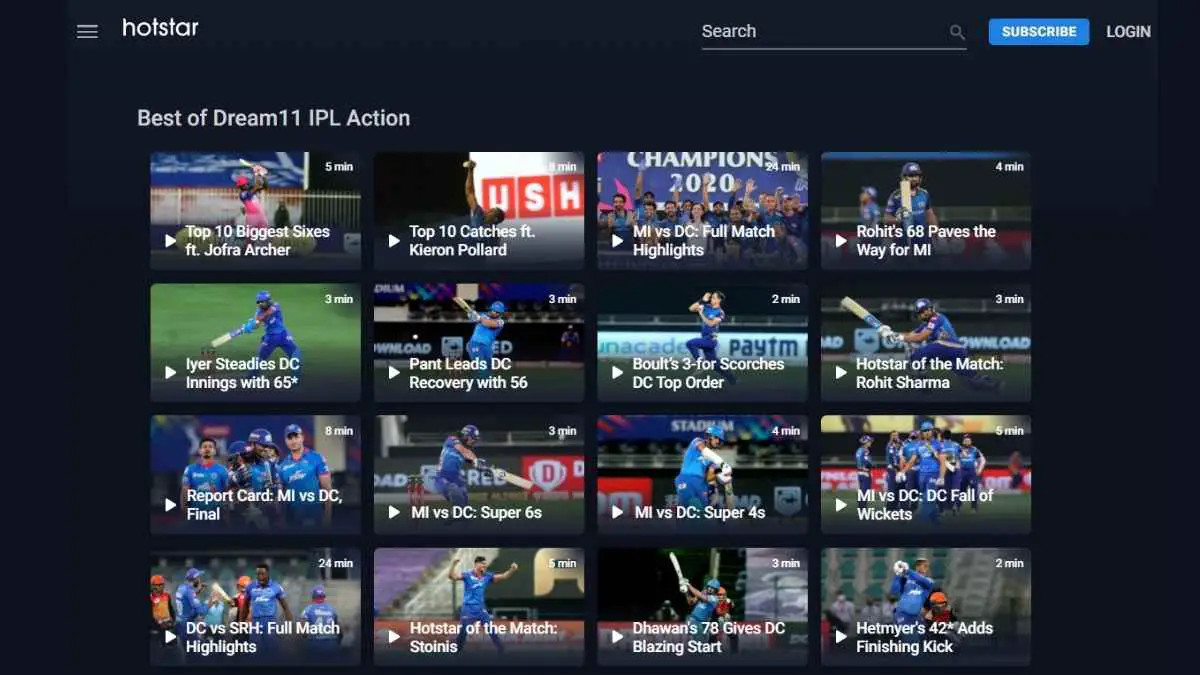This screenshot has height=675, width=1200.
Task: Click the '2 min' badge on Boult's 3-for card
Action: click(x=786, y=299)
